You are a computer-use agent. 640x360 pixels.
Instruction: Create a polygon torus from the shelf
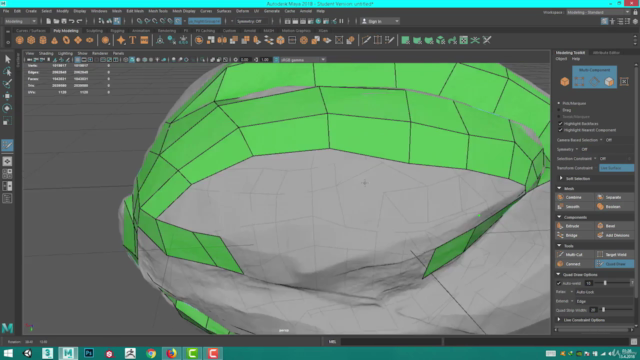click(x=66, y=40)
